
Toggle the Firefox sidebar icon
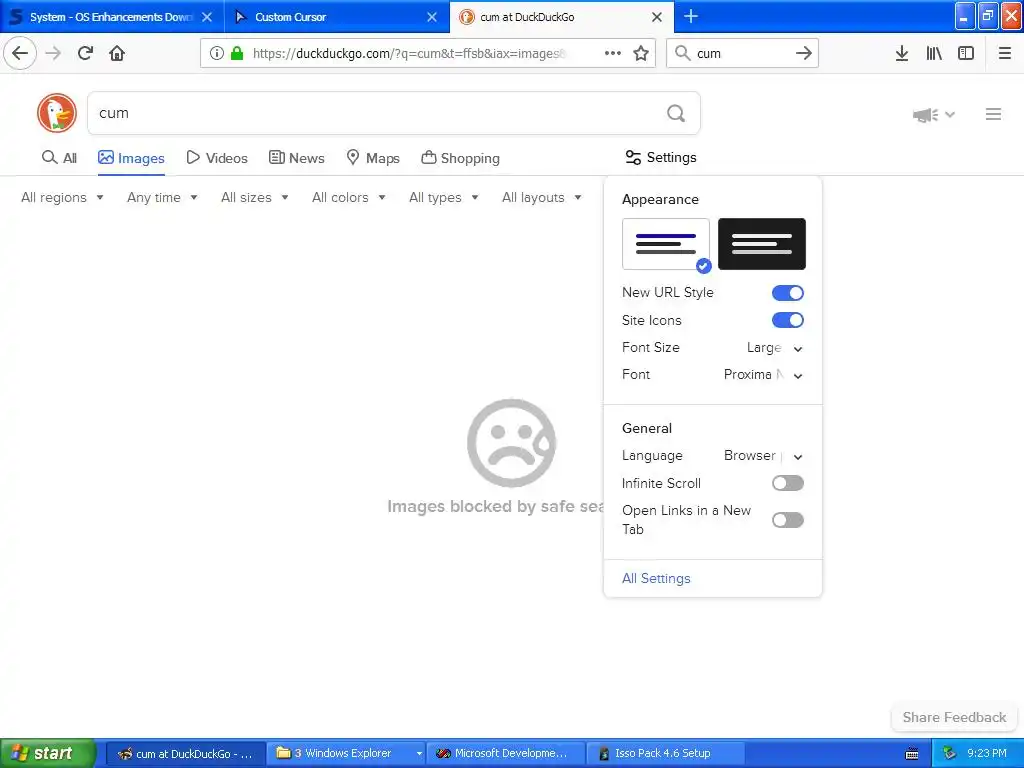pos(966,53)
